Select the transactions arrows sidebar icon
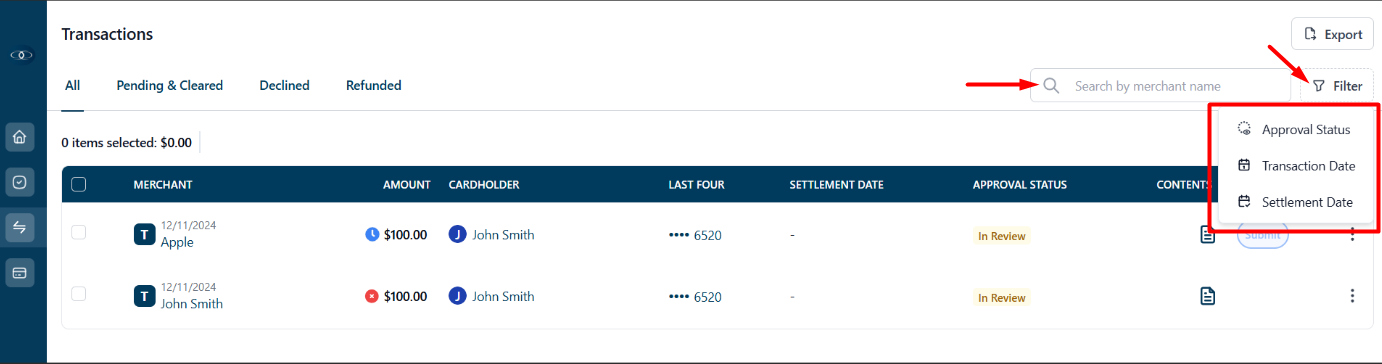This screenshot has width=1382, height=364. point(20,227)
